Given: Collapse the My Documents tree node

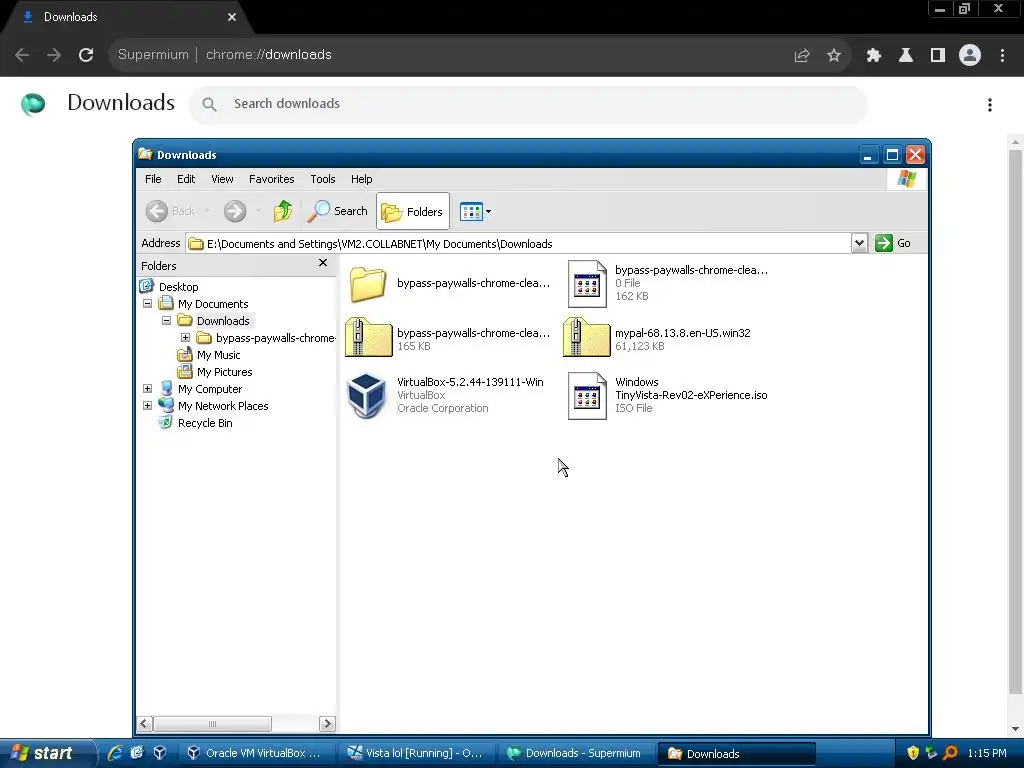Looking at the screenshot, I should coord(148,304).
